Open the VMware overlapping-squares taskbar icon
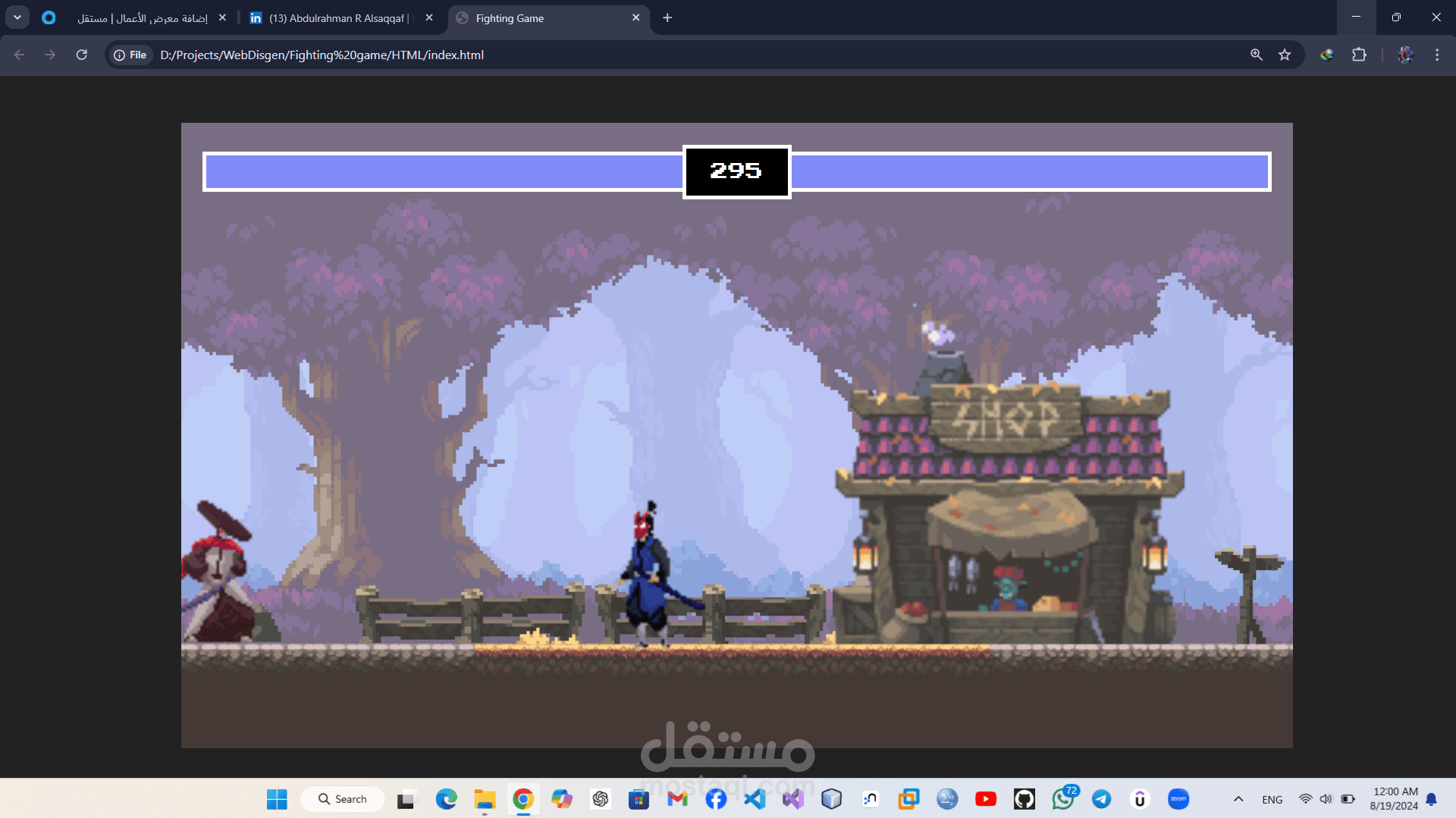 (908, 799)
